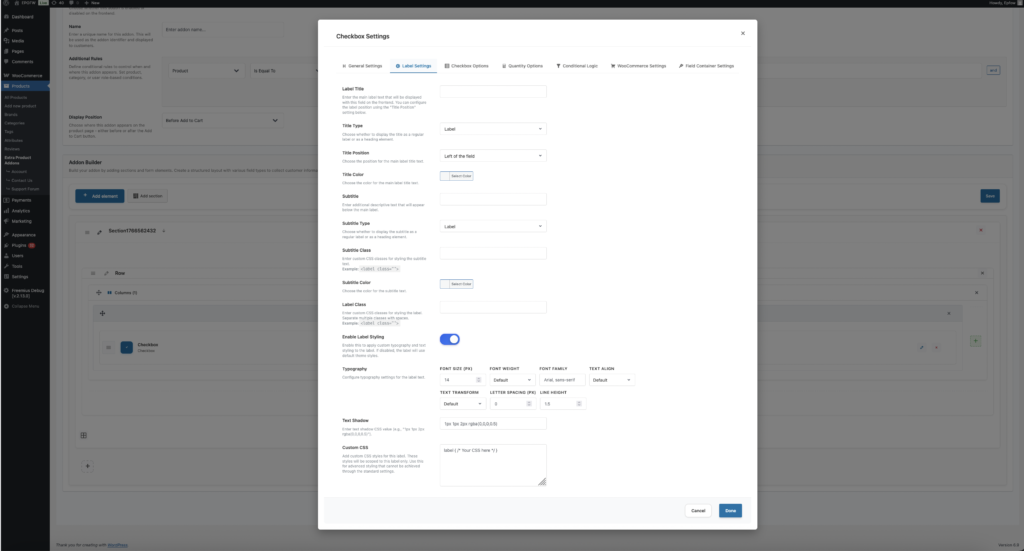This screenshot has width=1024, height=551.
Task: Open the Subtitle Color picker
Action: 457,284
